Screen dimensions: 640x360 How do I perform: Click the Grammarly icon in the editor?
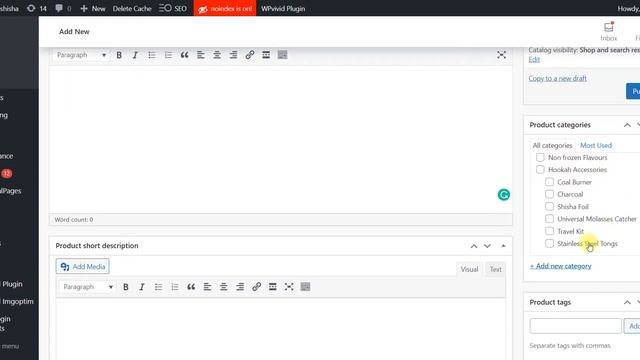tap(504, 195)
